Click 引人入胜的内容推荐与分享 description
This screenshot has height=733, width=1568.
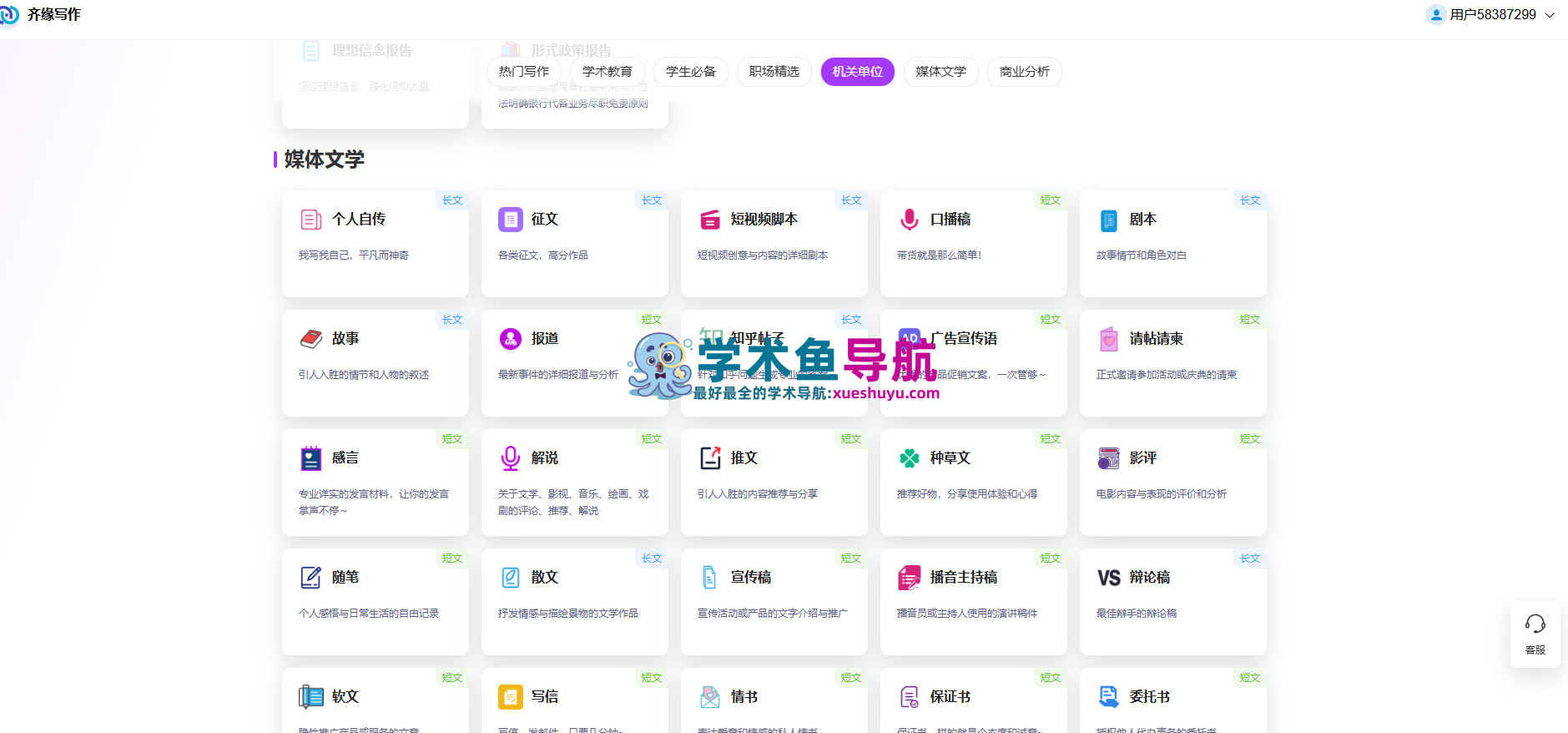(758, 494)
